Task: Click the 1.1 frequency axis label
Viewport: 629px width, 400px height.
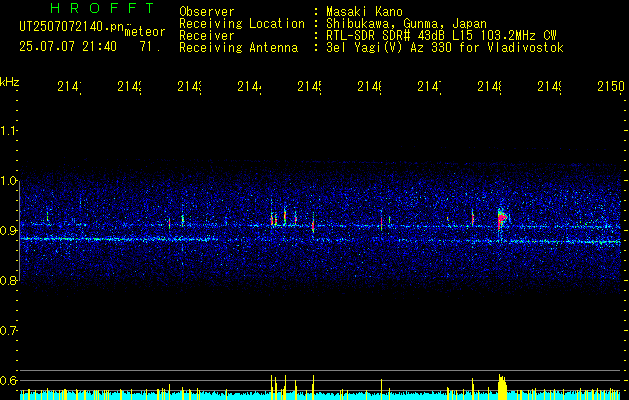Action: pos(8,131)
